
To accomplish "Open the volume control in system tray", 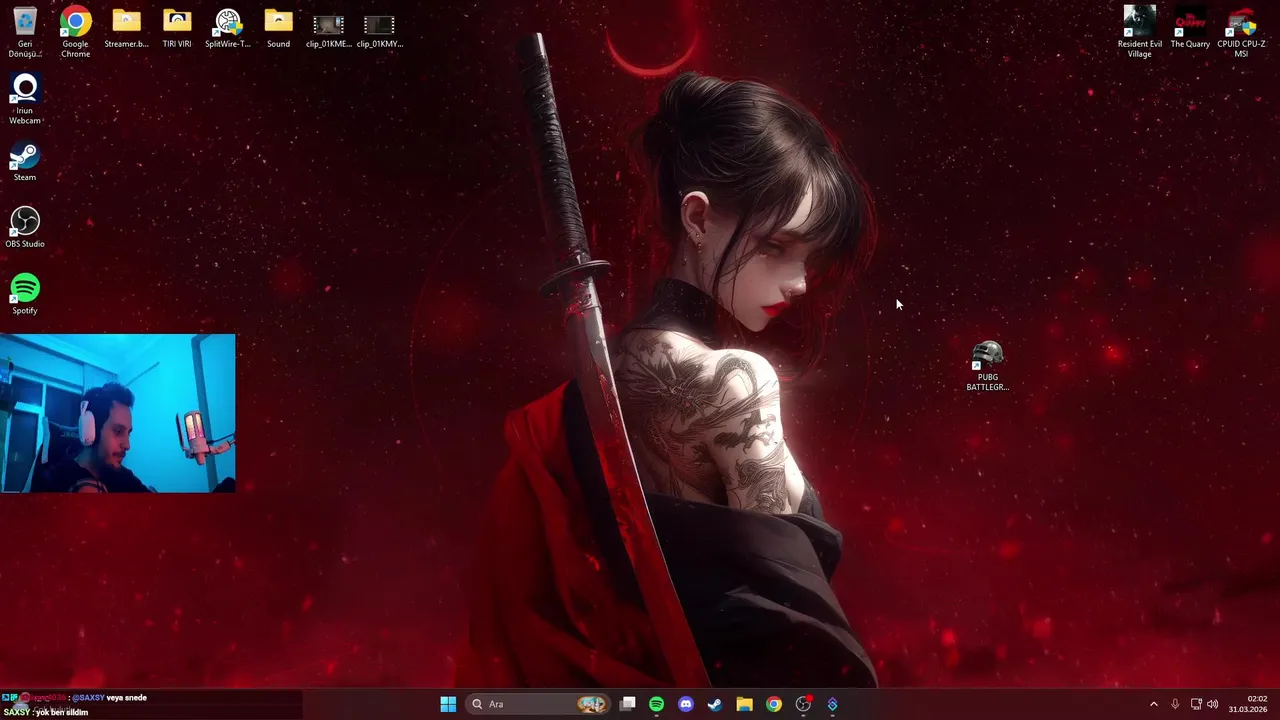I will tap(1213, 704).
